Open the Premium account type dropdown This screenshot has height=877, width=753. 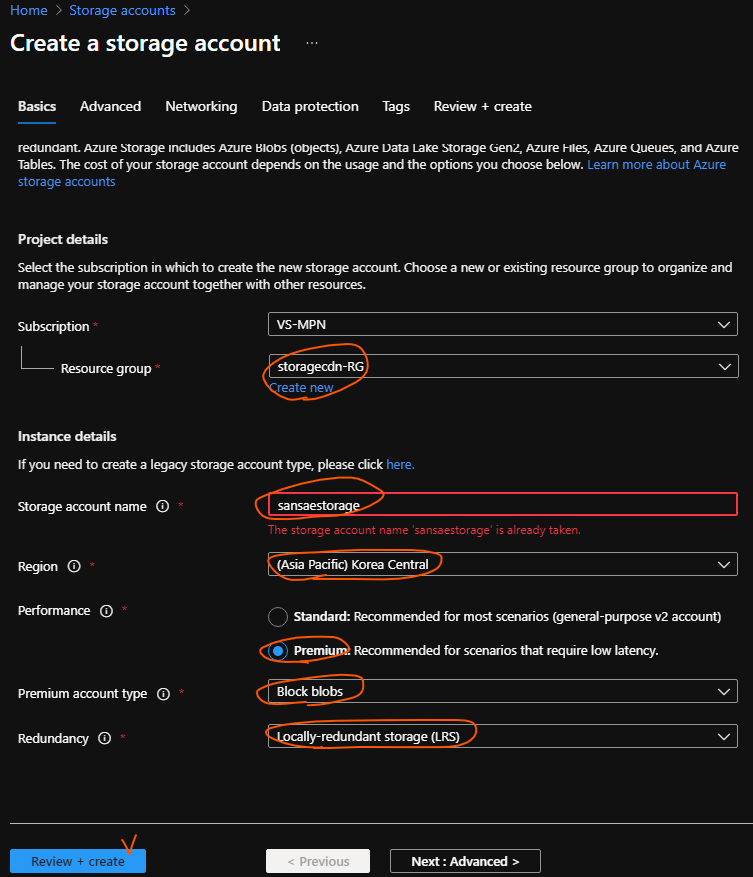pyautogui.click(x=502, y=692)
